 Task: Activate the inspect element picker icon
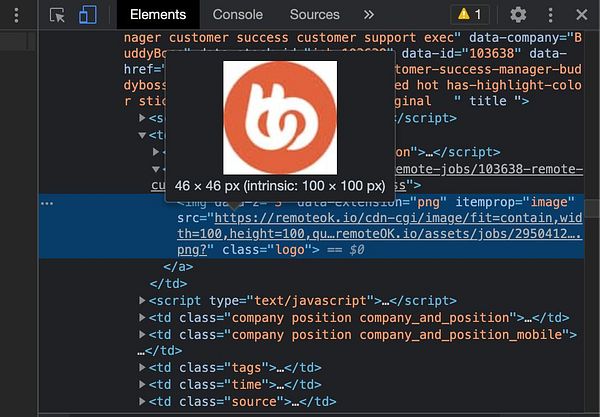pyautogui.click(x=57, y=15)
